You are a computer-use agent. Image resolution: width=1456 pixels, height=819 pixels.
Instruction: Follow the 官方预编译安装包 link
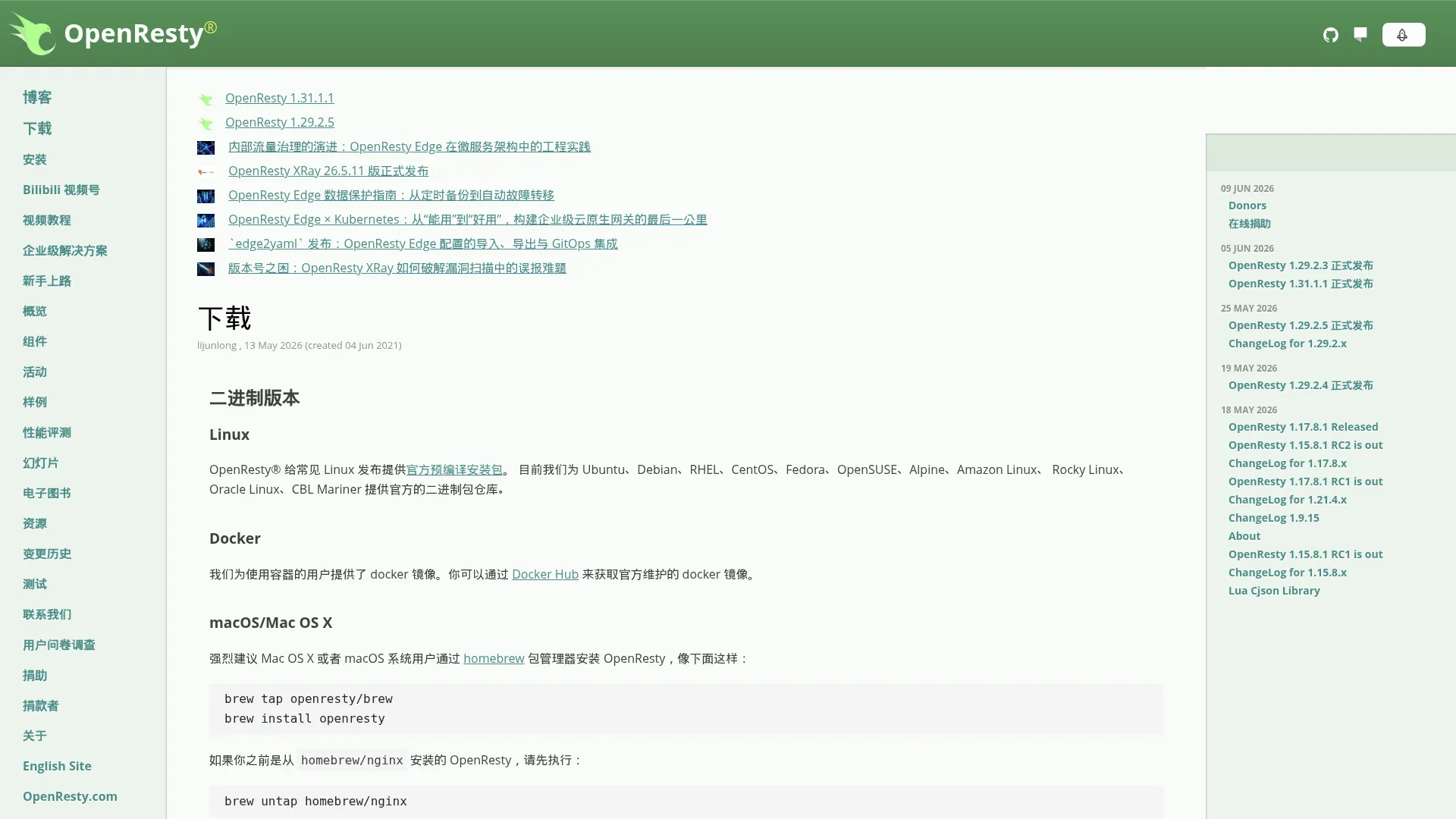(x=454, y=469)
